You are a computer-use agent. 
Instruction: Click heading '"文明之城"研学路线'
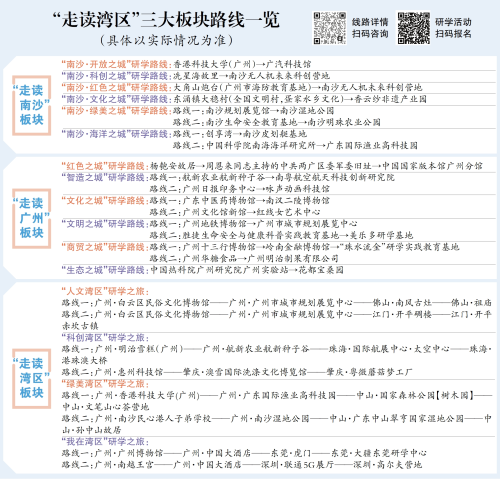(103, 224)
